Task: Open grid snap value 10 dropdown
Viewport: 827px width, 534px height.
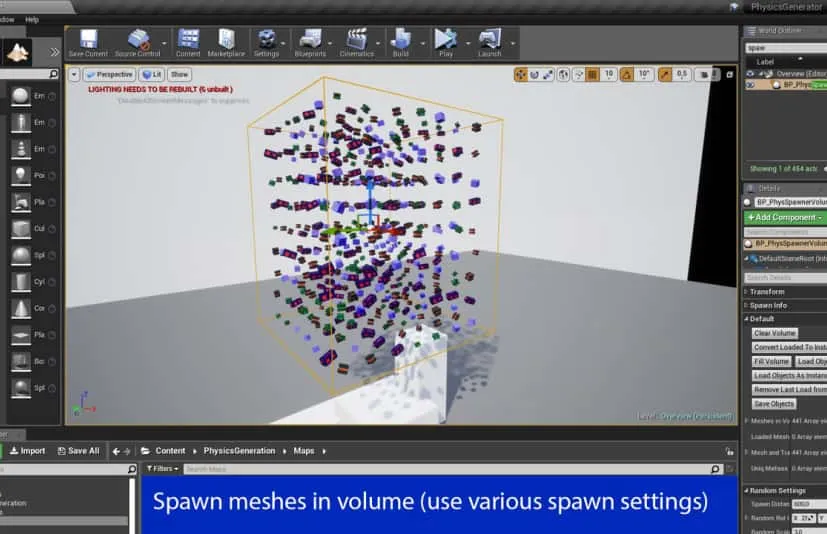Action: click(x=609, y=74)
